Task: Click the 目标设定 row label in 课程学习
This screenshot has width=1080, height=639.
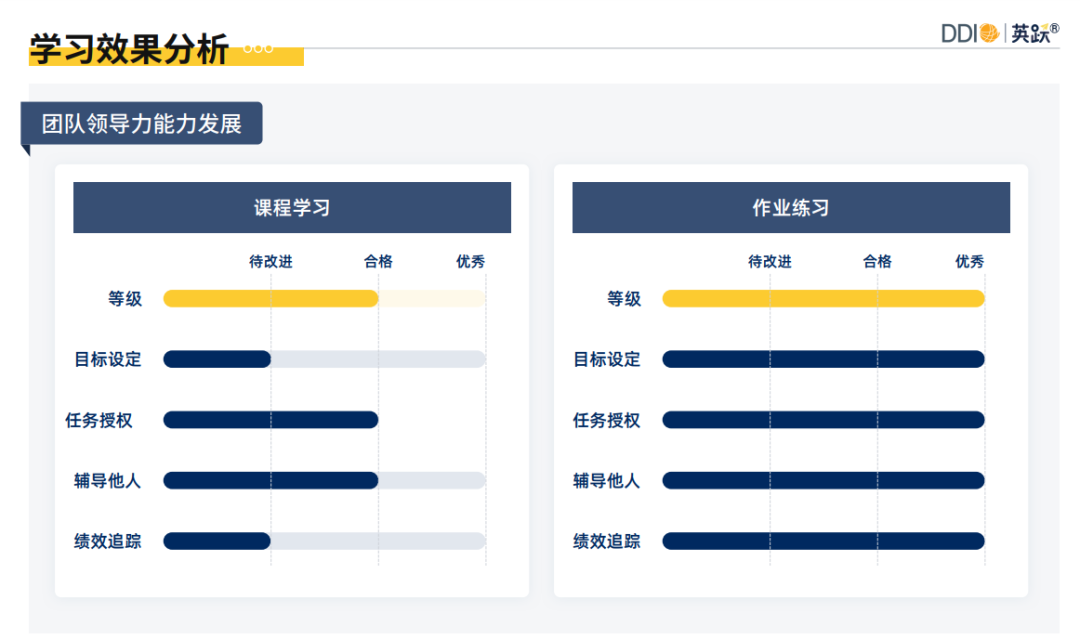Action: click(107, 359)
